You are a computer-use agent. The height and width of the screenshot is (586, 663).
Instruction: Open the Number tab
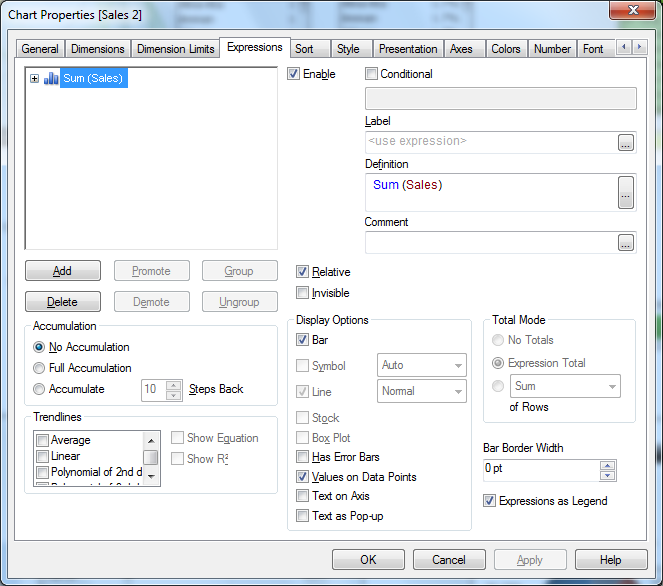(552, 49)
